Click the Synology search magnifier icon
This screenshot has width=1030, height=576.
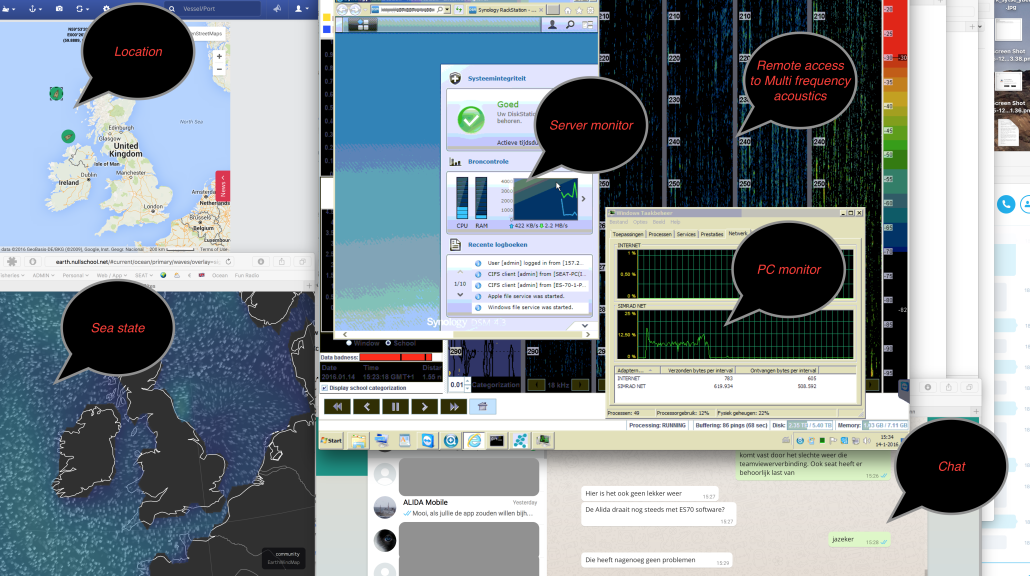[x=570, y=24]
